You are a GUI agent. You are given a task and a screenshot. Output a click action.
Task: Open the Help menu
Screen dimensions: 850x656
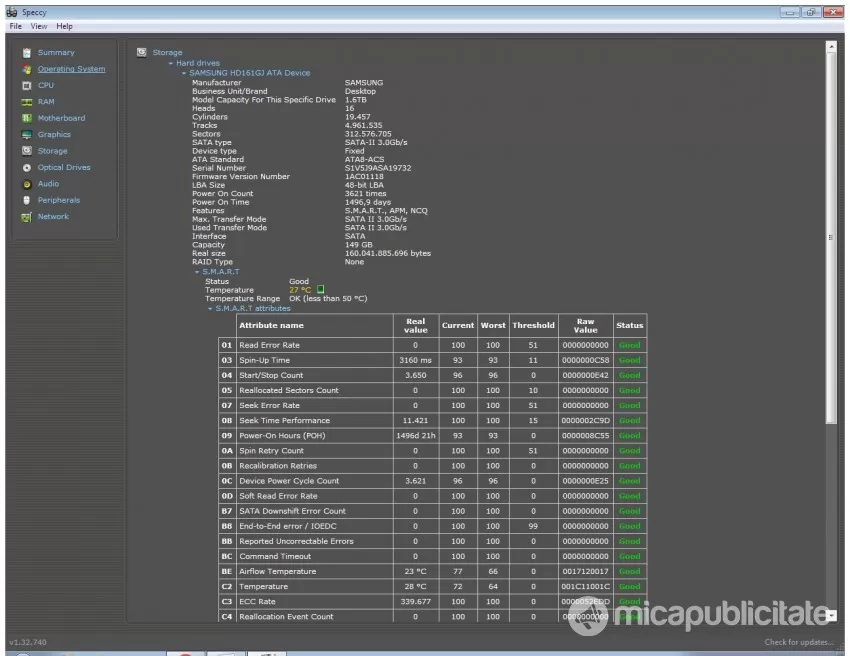[65, 26]
